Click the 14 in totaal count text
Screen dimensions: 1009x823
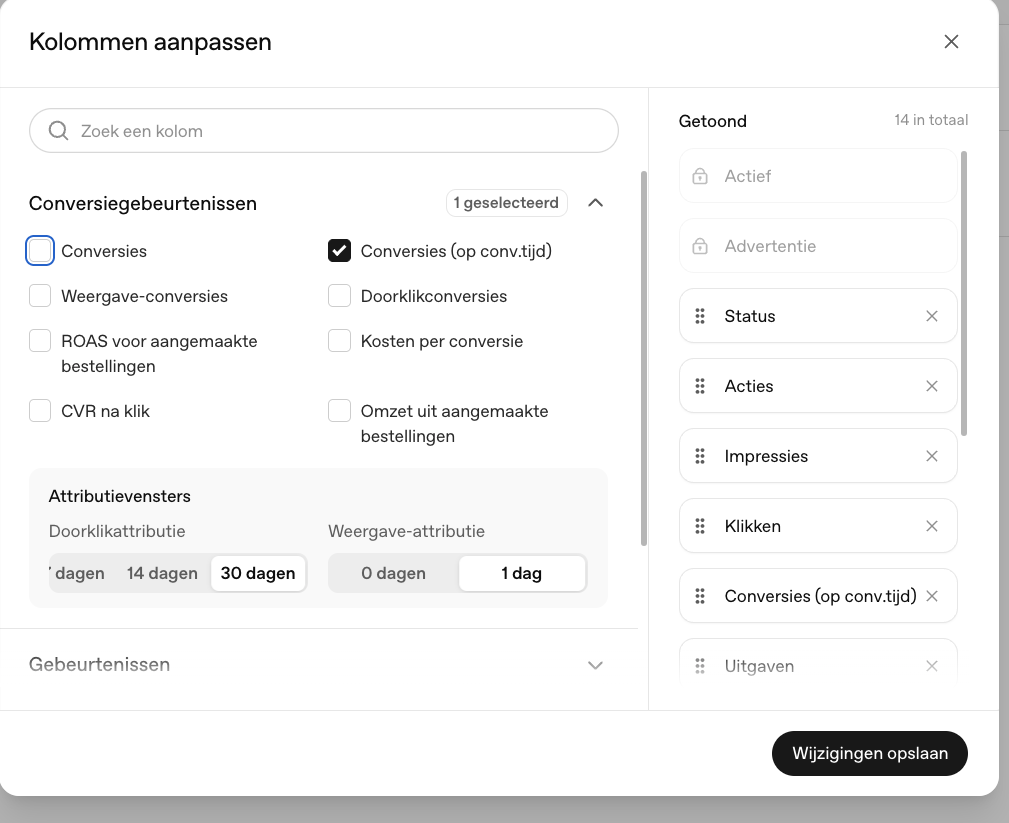pos(930,120)
